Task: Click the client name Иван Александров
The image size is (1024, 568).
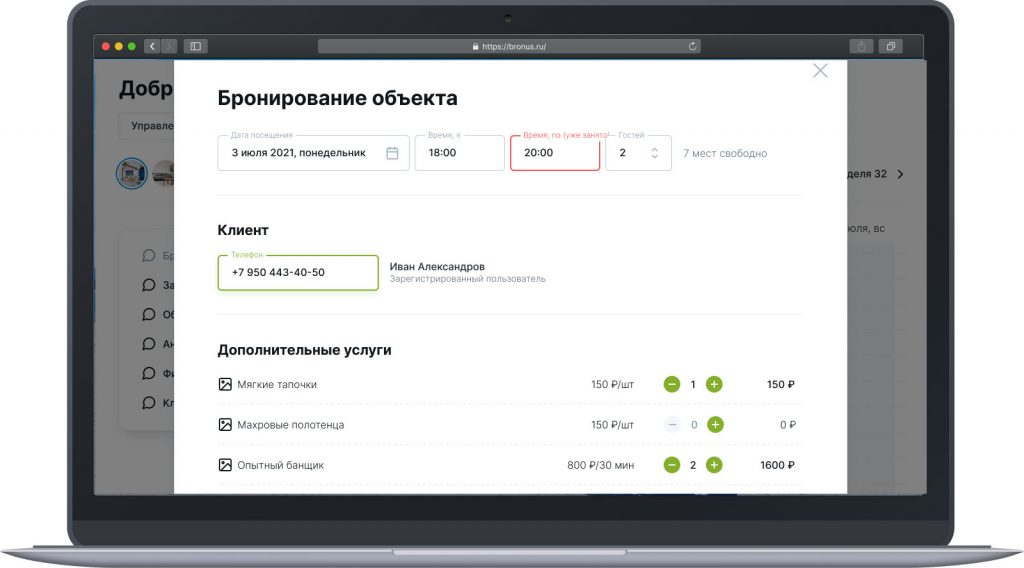Action: point(437,266)
